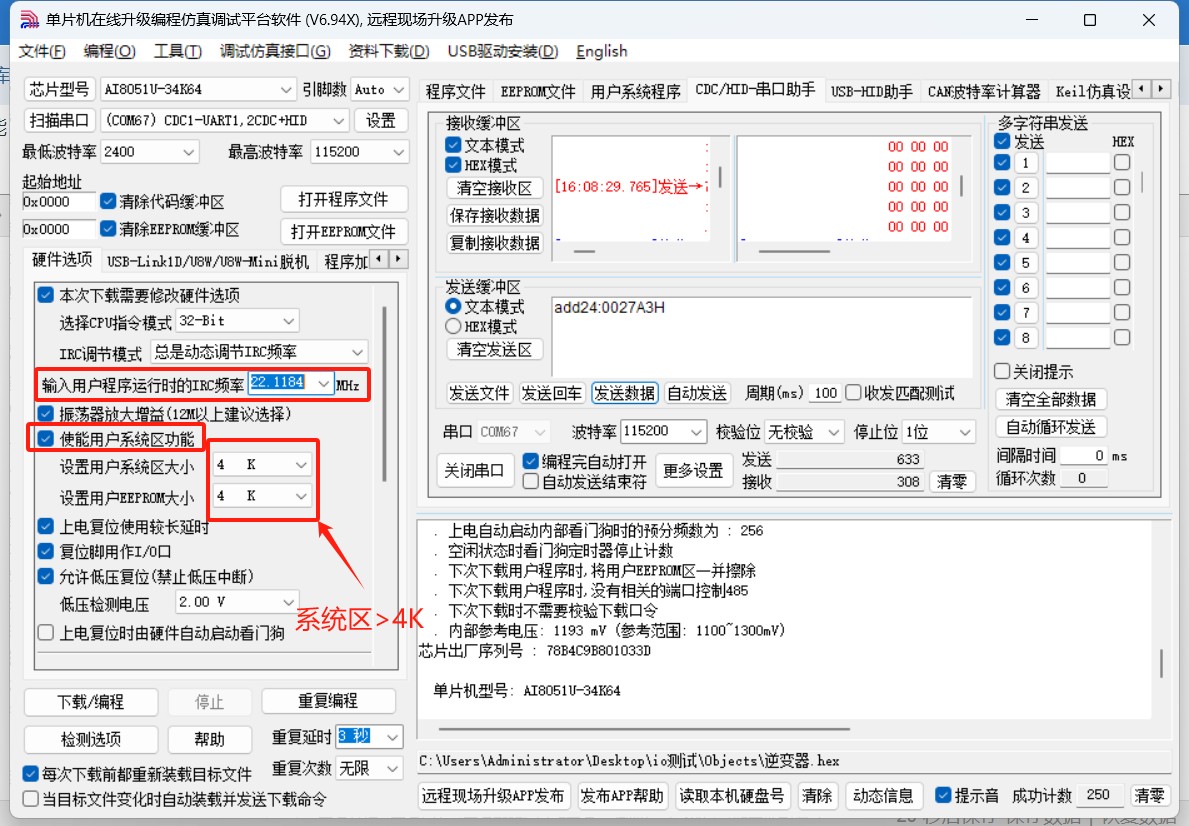
Task: Expand the 最低波特率 2400 dropdown
Action: (189, 152)
